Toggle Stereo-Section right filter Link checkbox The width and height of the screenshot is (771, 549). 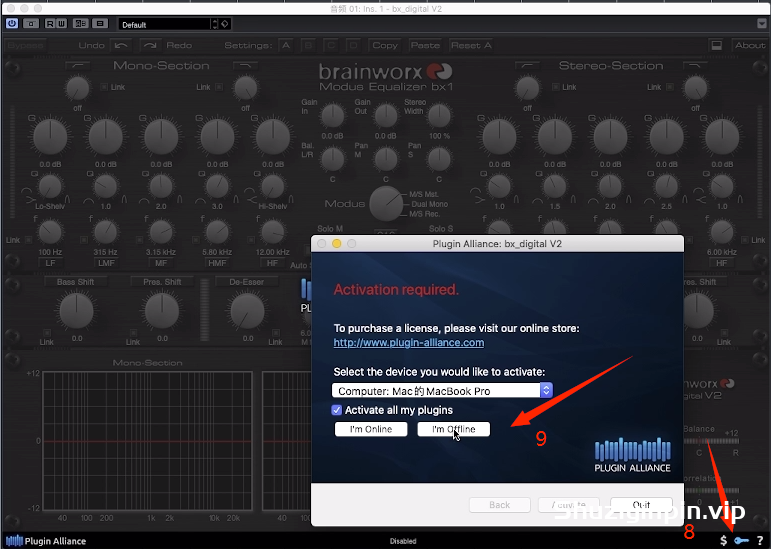pos(670,87)
